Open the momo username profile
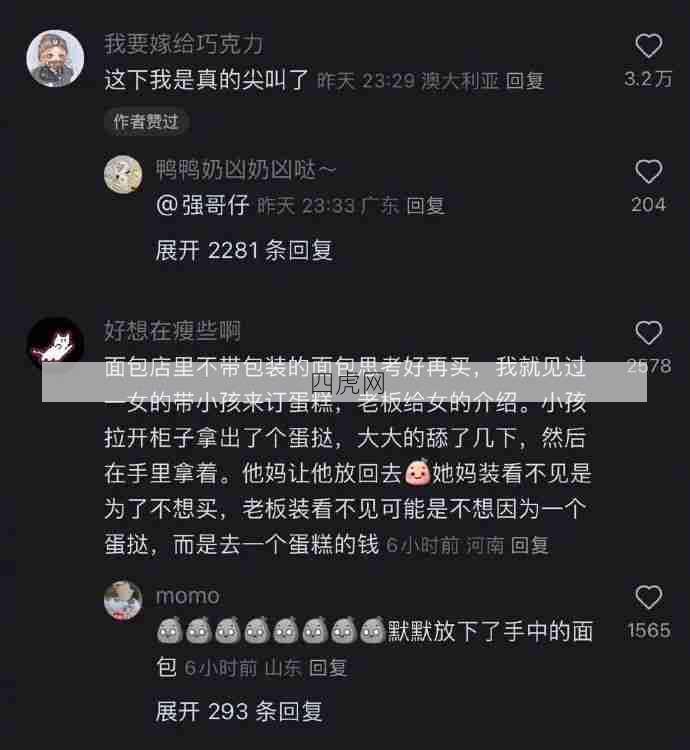 coord(187,596)
